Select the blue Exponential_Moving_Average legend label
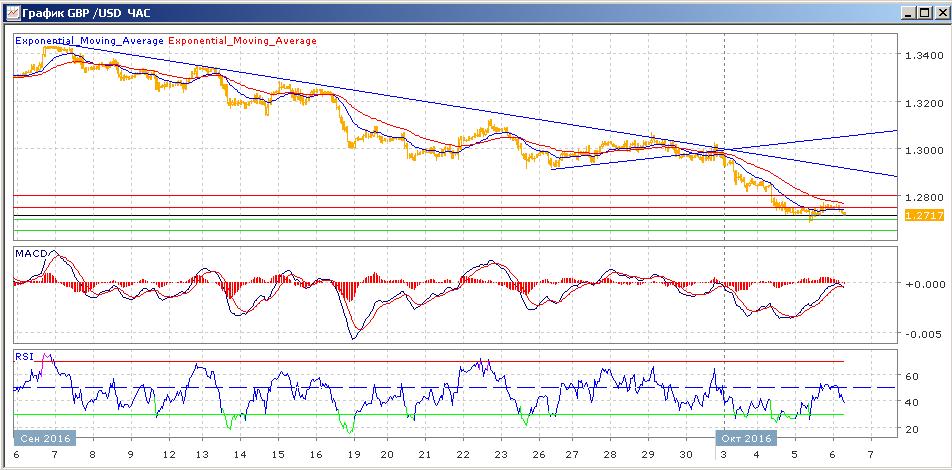952x470 pixels. (89, 41)
